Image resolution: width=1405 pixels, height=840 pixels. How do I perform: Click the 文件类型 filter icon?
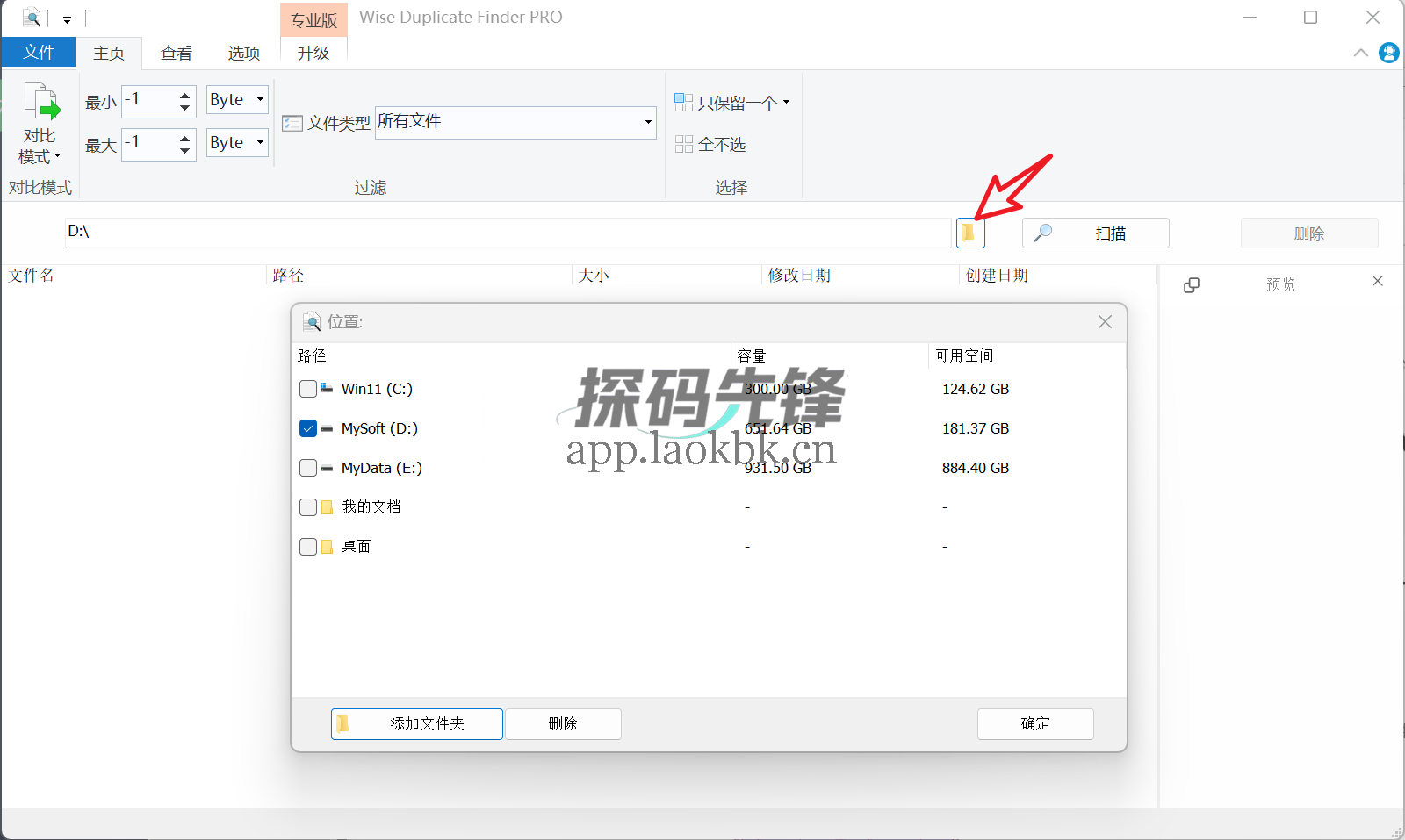pyautogui.click(x=292, y=123)
